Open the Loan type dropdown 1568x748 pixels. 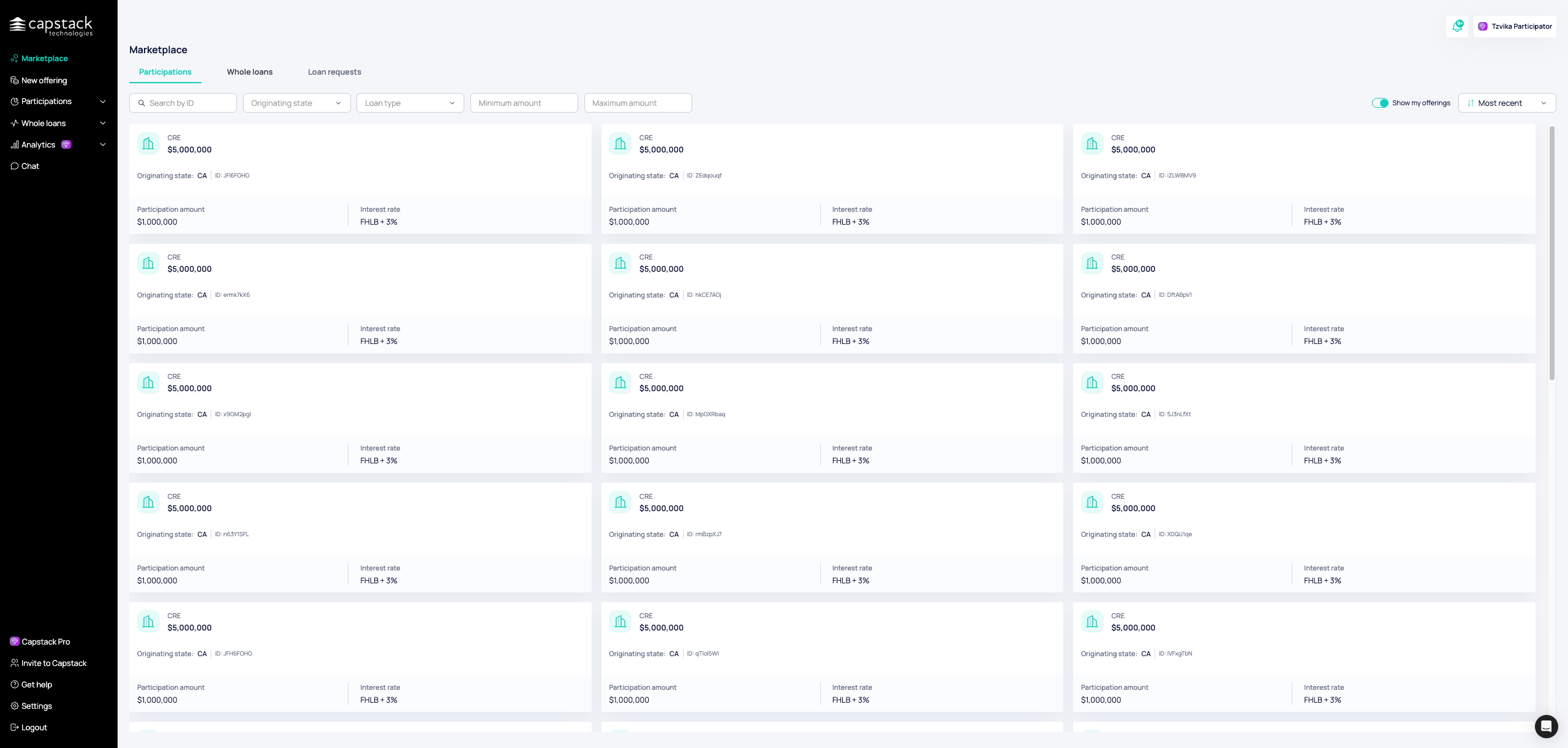(x=410, y=103)
